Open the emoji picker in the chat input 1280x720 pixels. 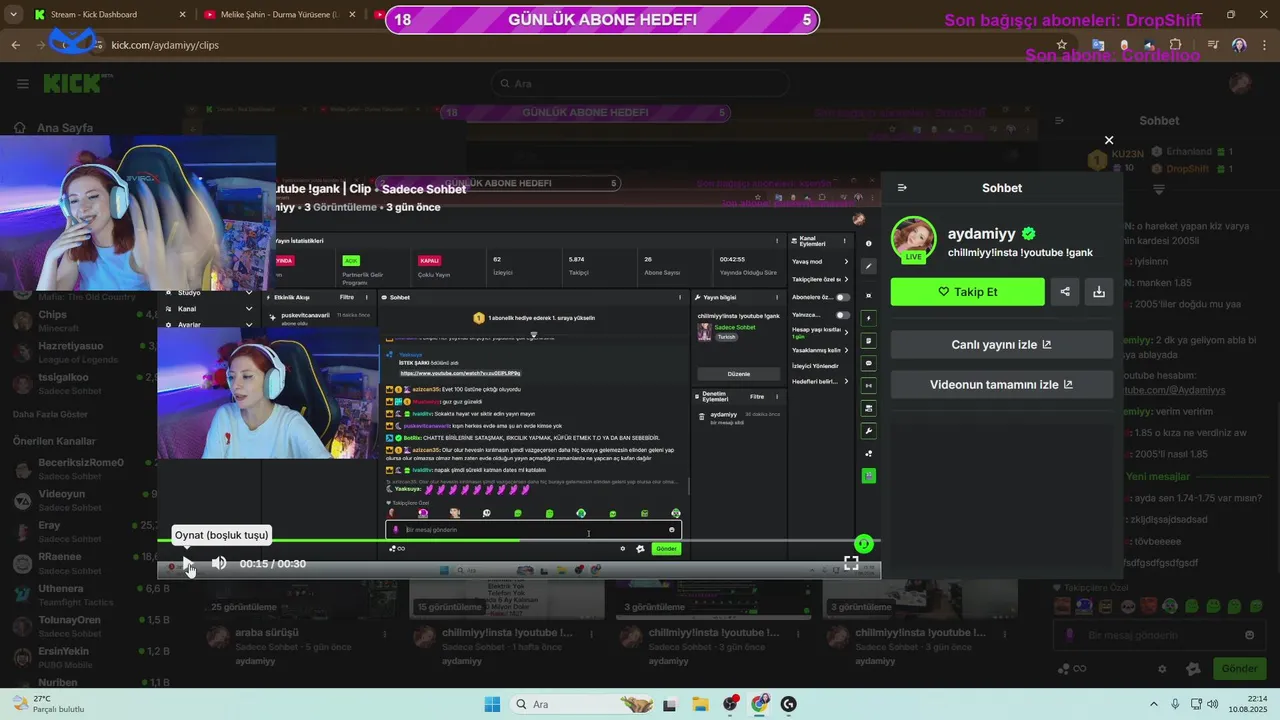(1249, 635)
